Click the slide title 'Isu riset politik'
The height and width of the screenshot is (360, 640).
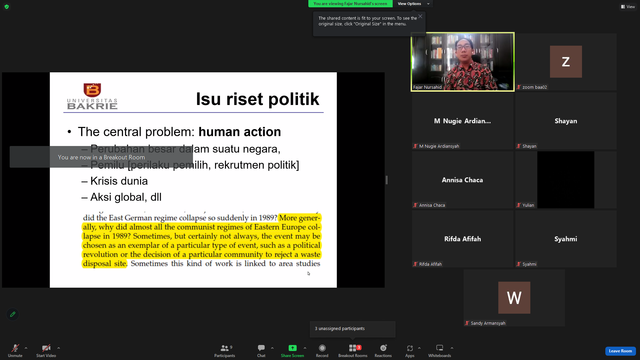coord(257,99)
